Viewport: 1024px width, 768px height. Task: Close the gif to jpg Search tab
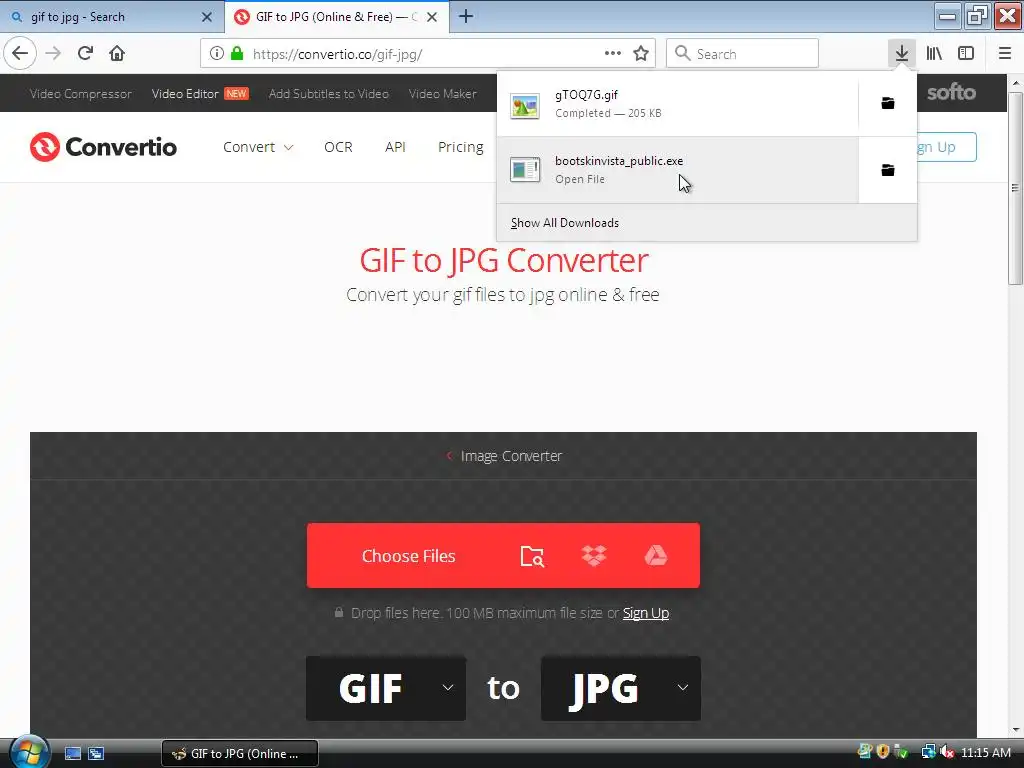pos(206,17)
